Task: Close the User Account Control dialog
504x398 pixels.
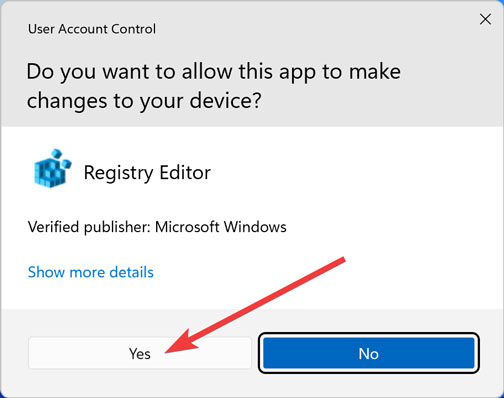Action: coord(485,19)
